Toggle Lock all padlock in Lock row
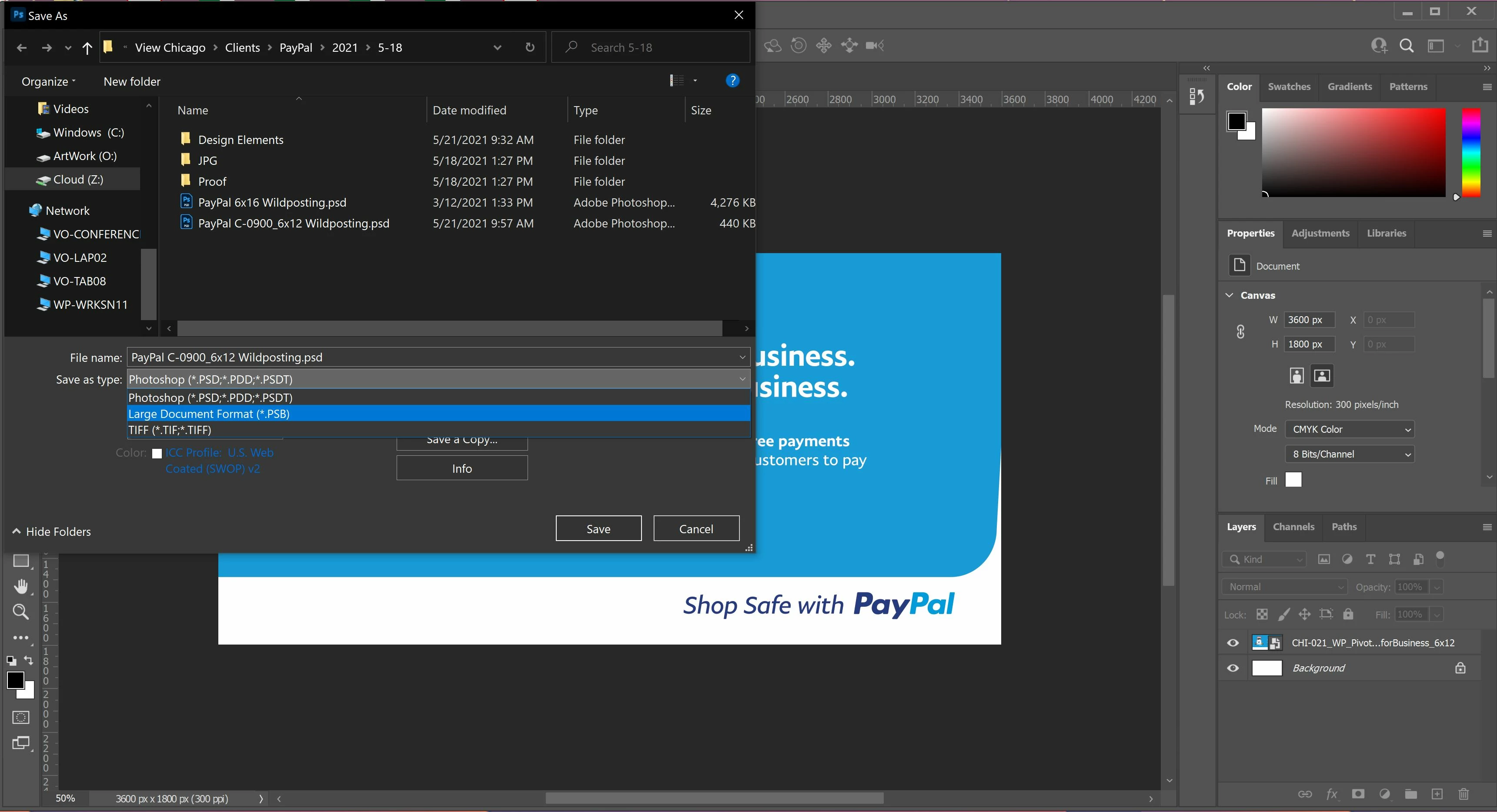Image resolution: width=1497 pixels, height=812 pixels. 1348,614
